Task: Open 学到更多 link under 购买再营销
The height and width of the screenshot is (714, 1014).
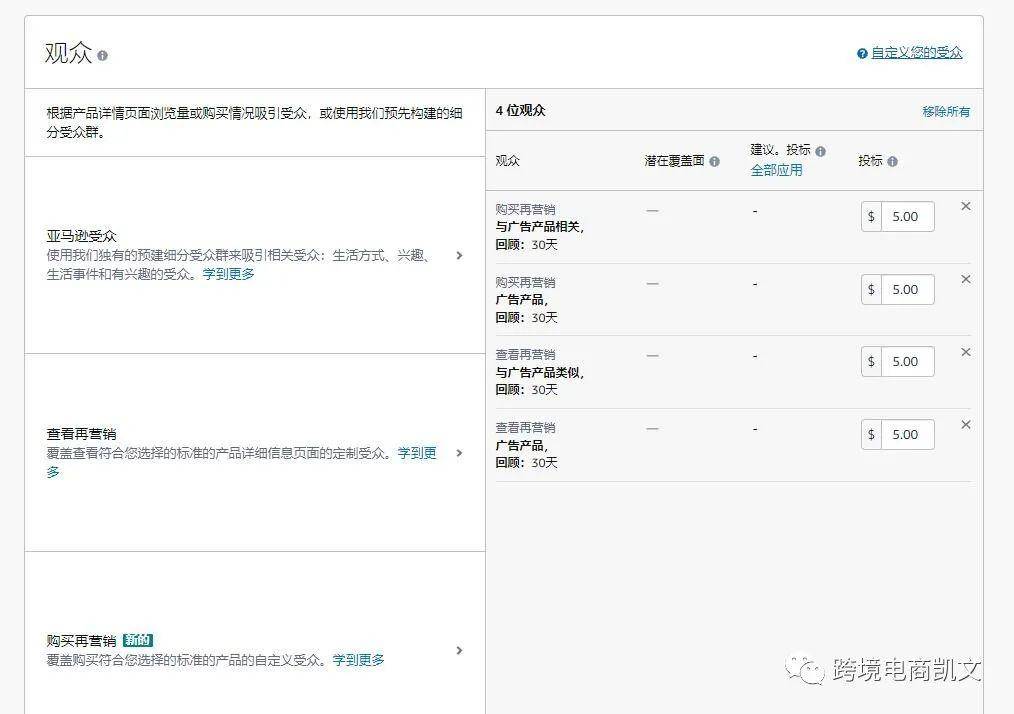Action: [358, 660]
